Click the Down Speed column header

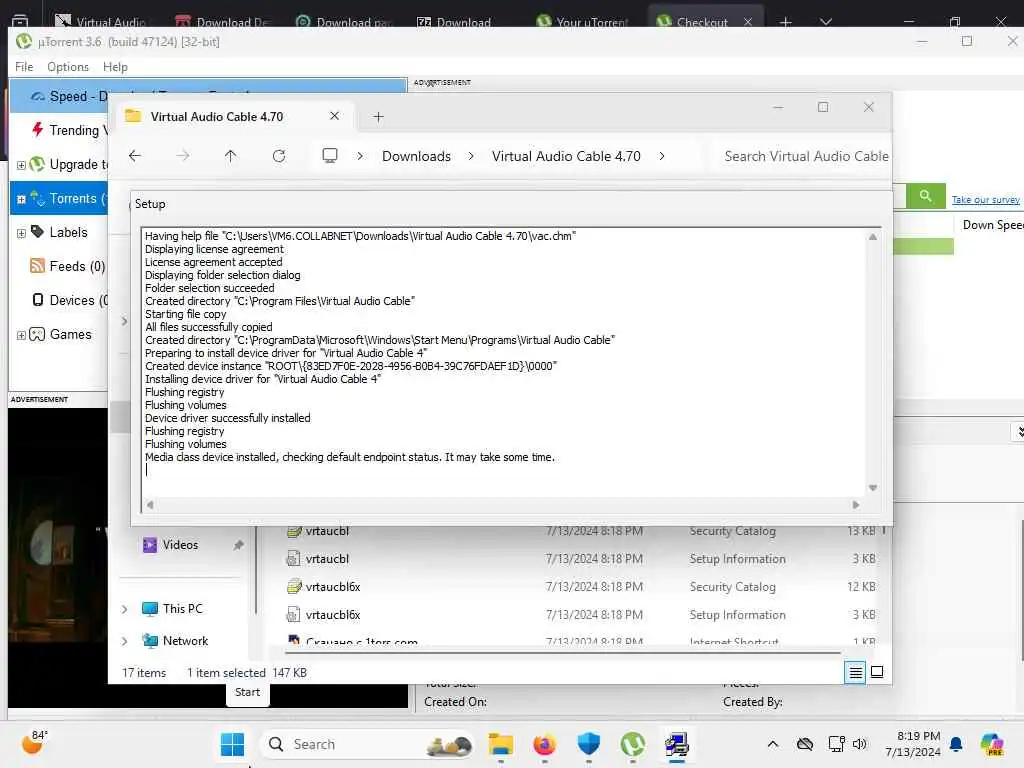pyautogui.click(x=993, y=225)
